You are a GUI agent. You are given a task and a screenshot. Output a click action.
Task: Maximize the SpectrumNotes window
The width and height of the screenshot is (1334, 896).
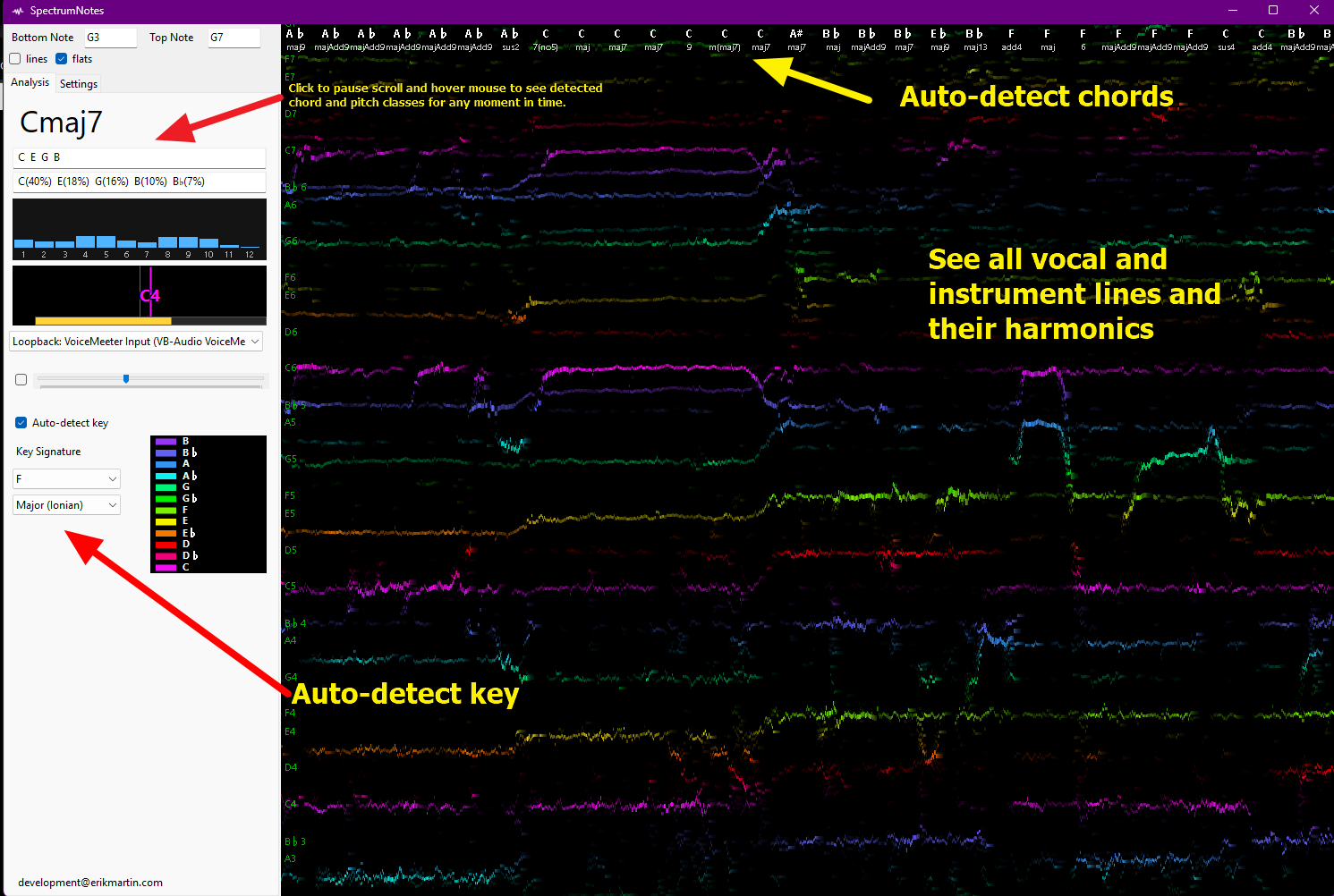point(1273,11)
